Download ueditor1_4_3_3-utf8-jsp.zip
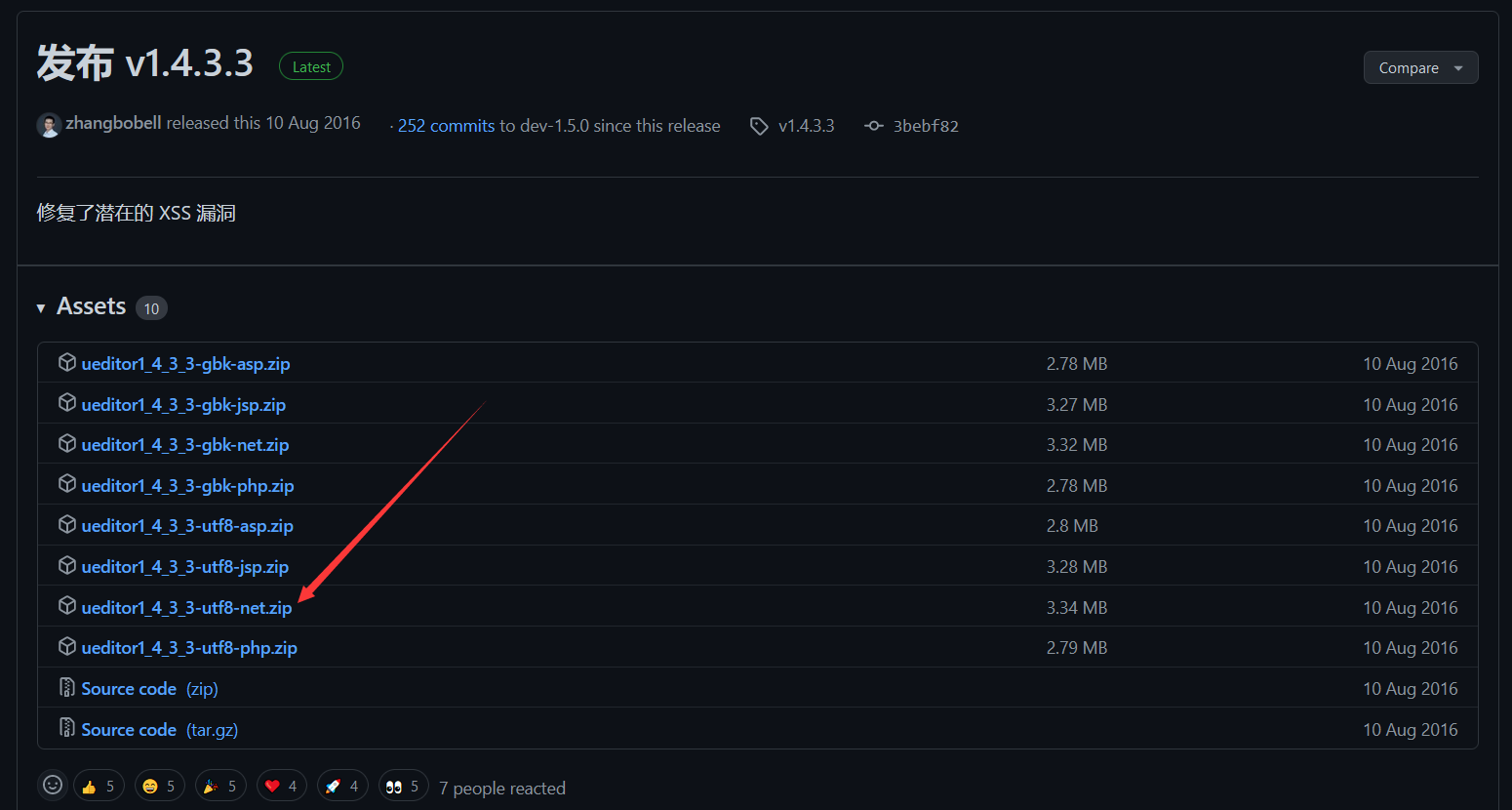 click(x=185, y=567)
